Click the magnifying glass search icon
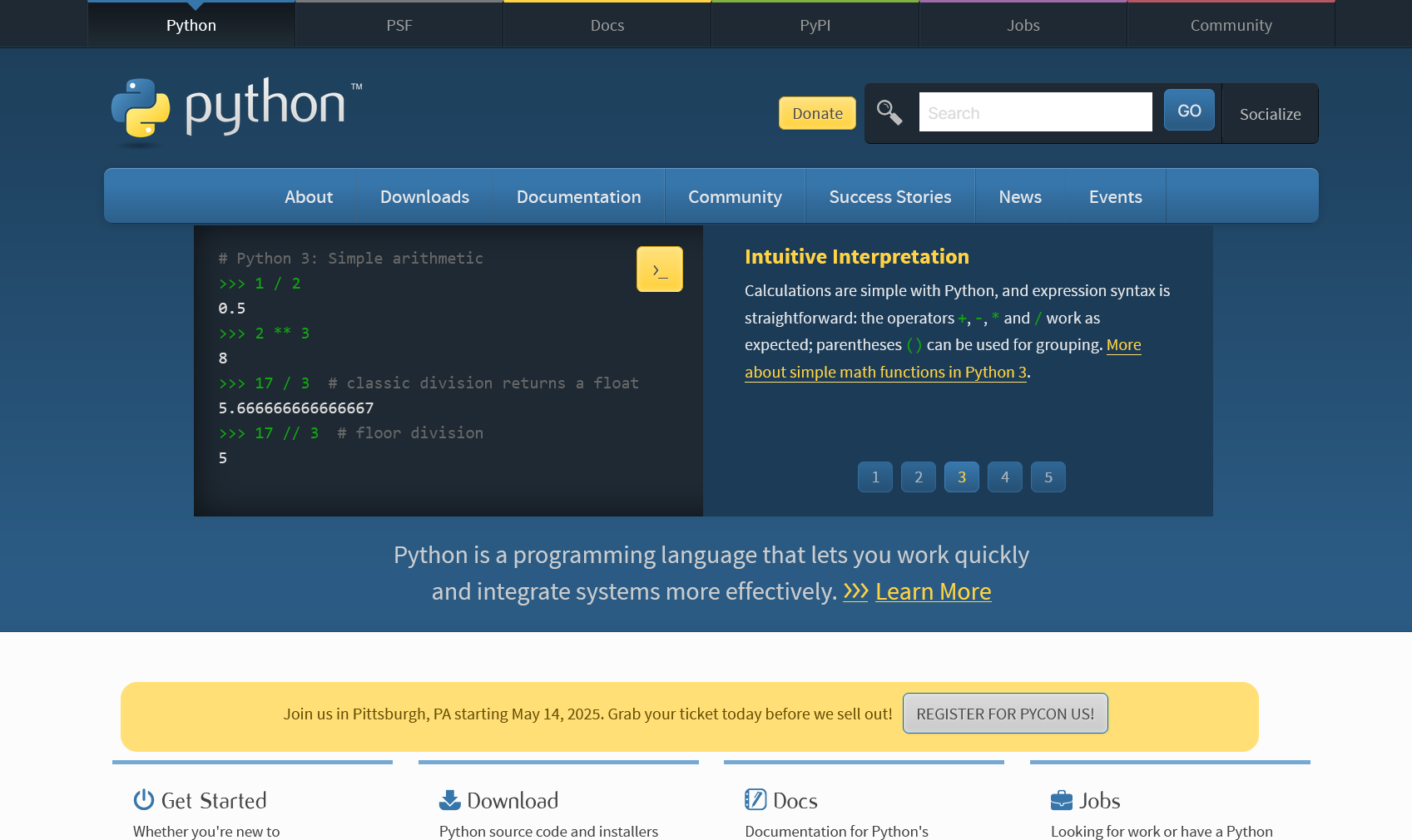The image size is (1412, 840). 889,112
